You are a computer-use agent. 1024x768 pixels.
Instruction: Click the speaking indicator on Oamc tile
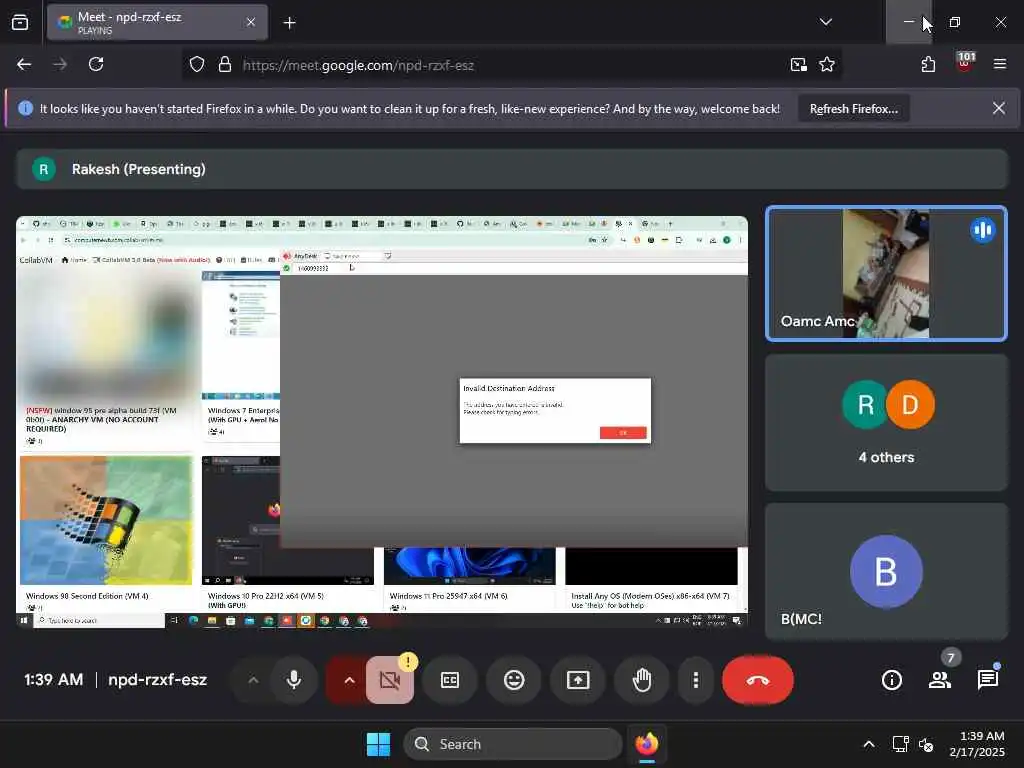(983, 230)
